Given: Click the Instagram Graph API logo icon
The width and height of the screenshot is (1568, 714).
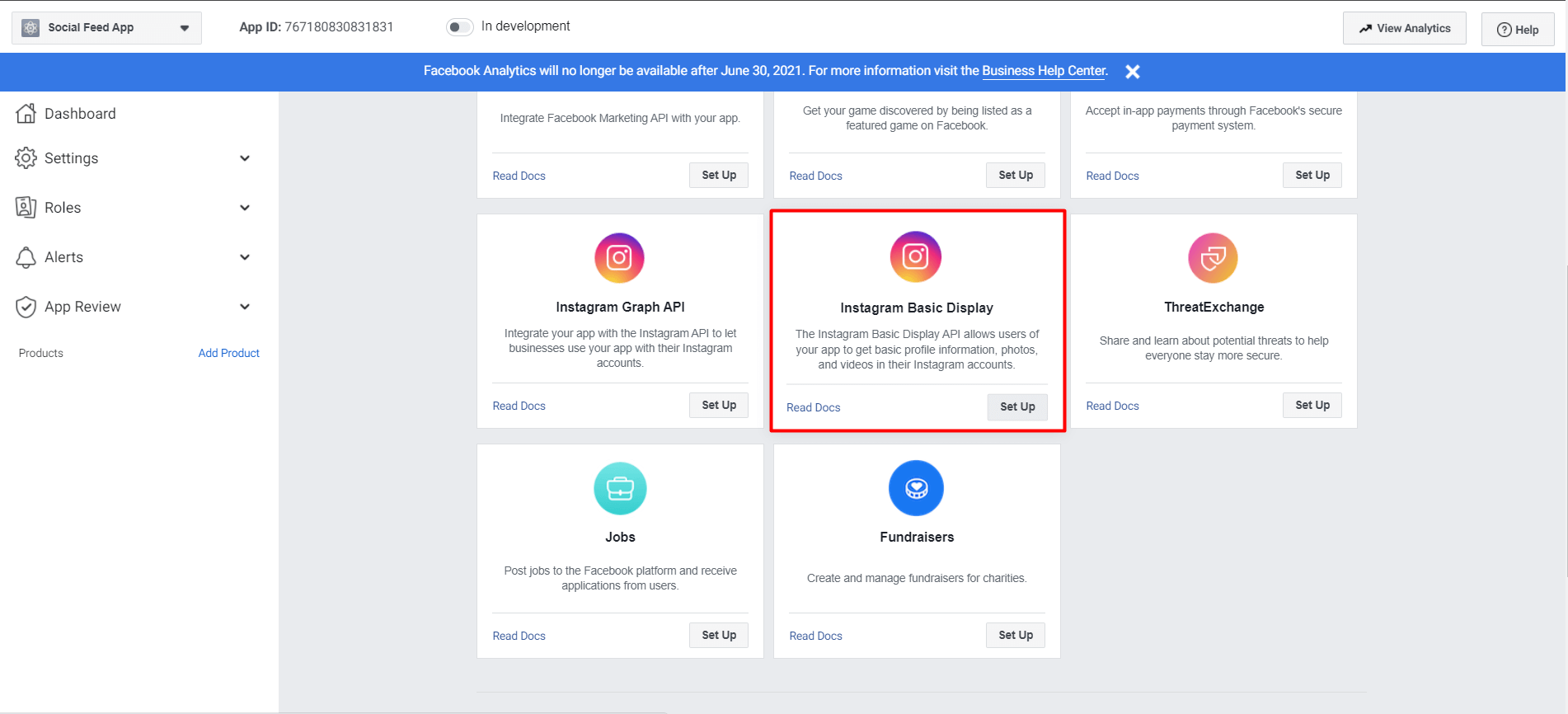Looking at the screenshot, I should pyautogui.click(x=619, y=258).
